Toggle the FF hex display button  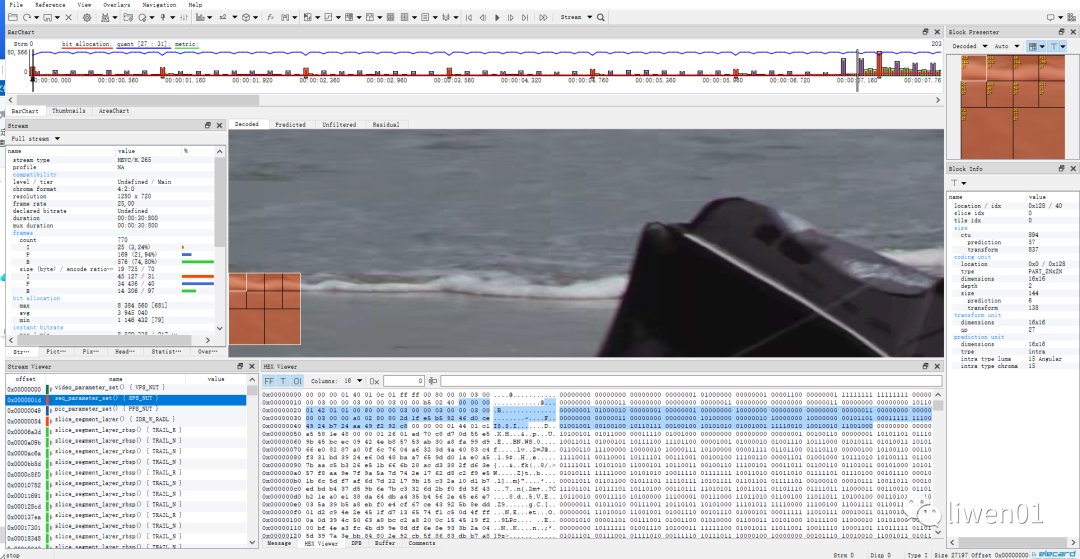269,381
